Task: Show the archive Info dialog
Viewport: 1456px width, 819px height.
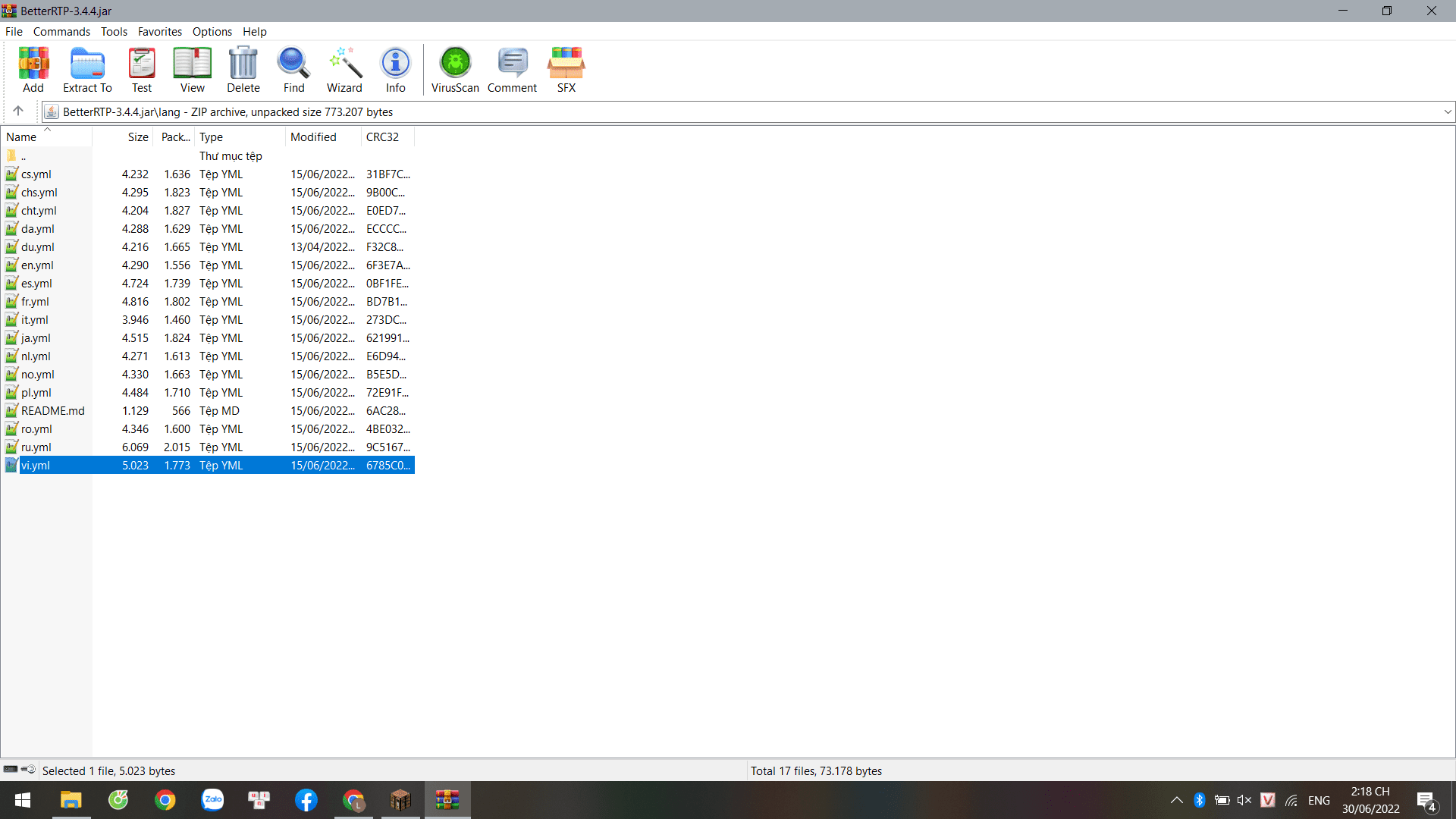Action: tap(395, 69)
